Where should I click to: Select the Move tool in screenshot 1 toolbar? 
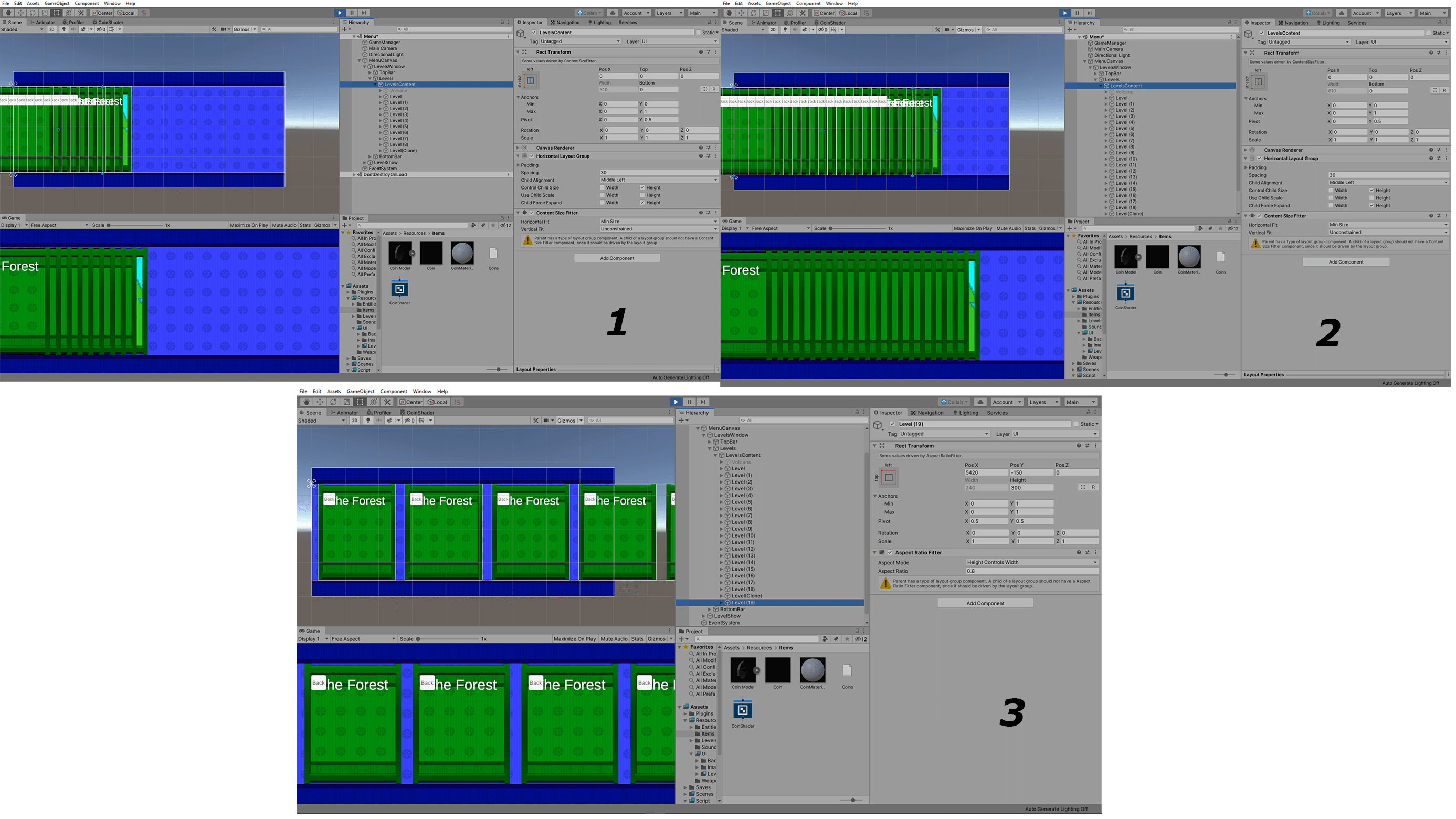click(20, 13)
